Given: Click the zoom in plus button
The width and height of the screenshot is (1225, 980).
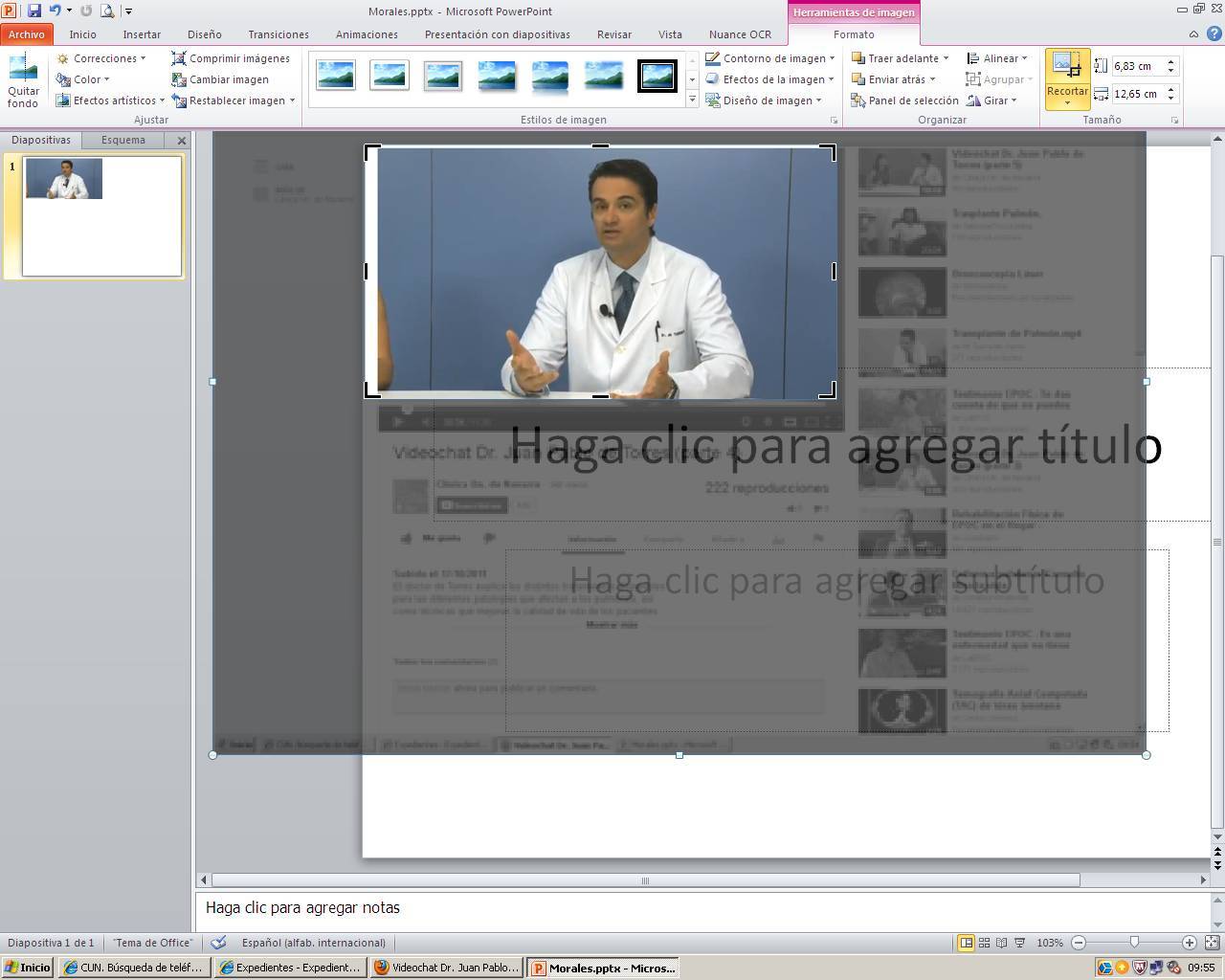Looking at the screenshot, I should coord(1190,943).
